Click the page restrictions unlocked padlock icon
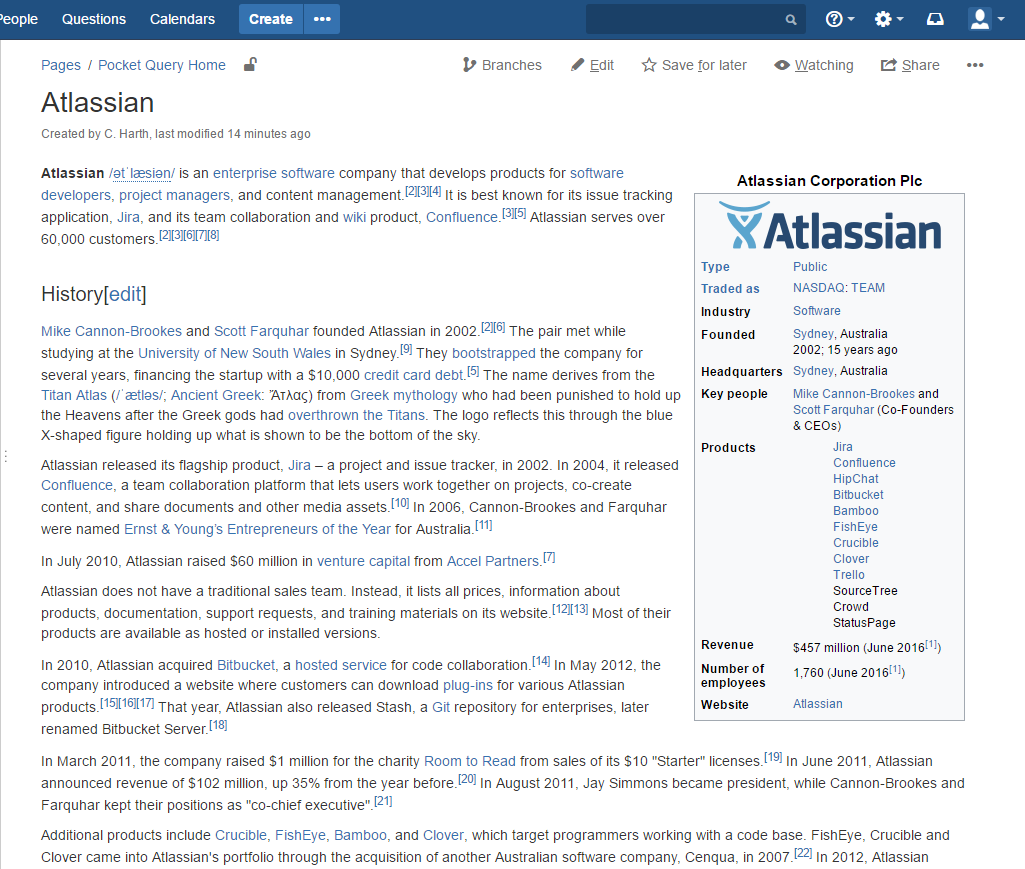The width and height of the screenshot is (1025, 869). pos(250,65)
